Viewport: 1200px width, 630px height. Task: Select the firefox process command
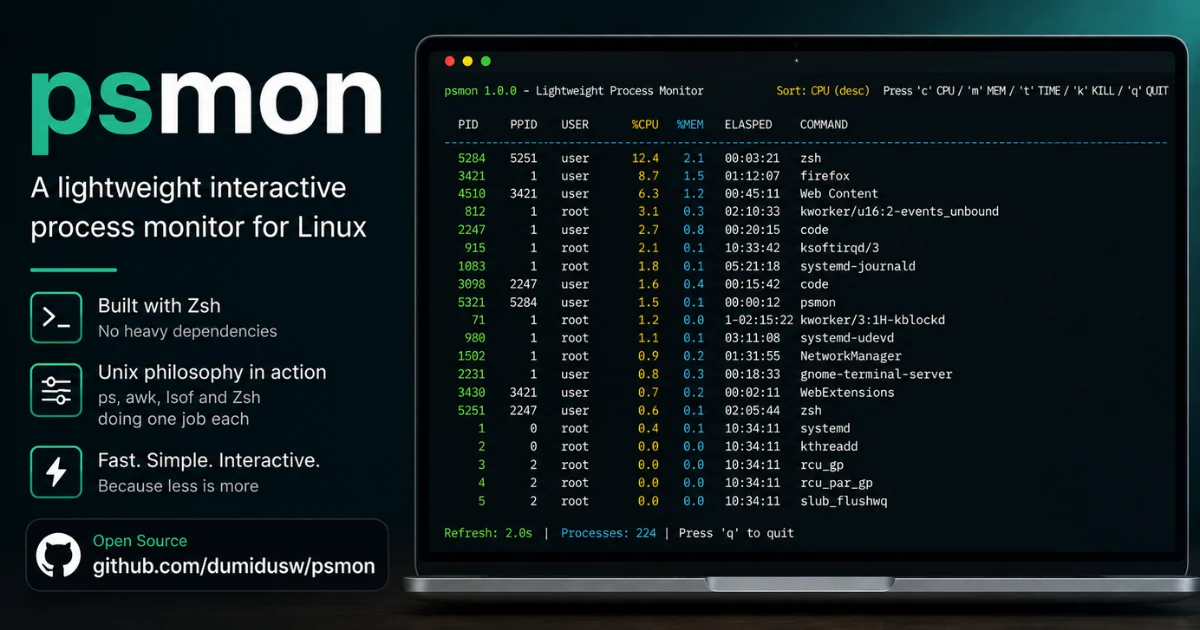pyautogui.click(x=825, y=176)
